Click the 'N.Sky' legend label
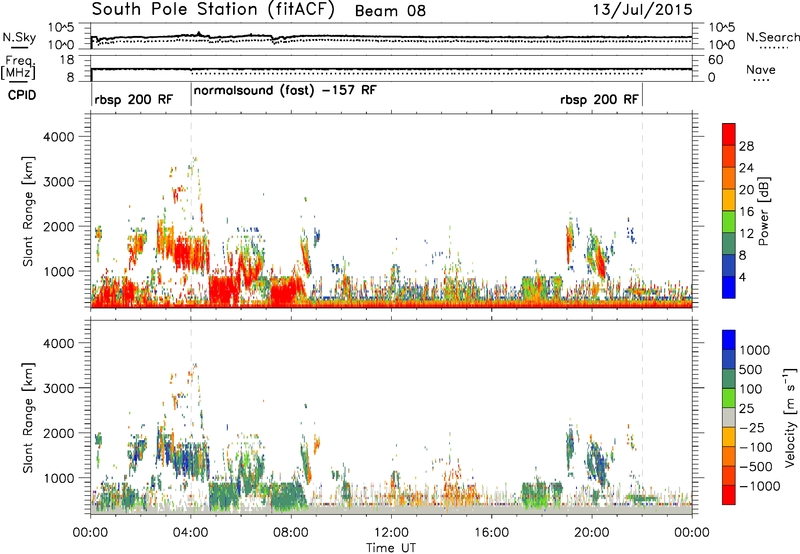Screen dimensions: 800x554 tap(19, 38)
